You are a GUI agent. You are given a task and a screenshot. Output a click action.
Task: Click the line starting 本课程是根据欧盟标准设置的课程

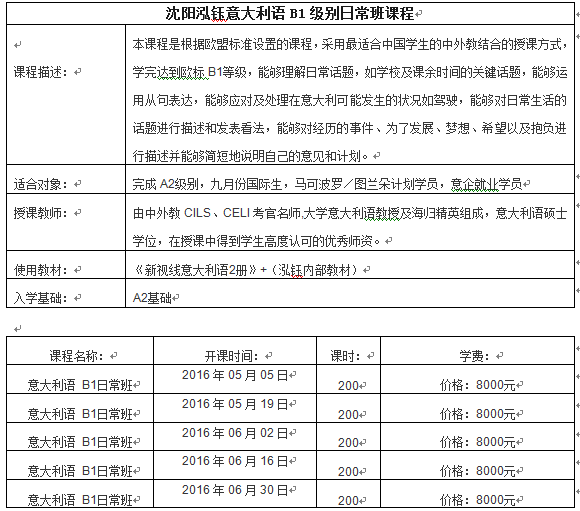point(350,44)
